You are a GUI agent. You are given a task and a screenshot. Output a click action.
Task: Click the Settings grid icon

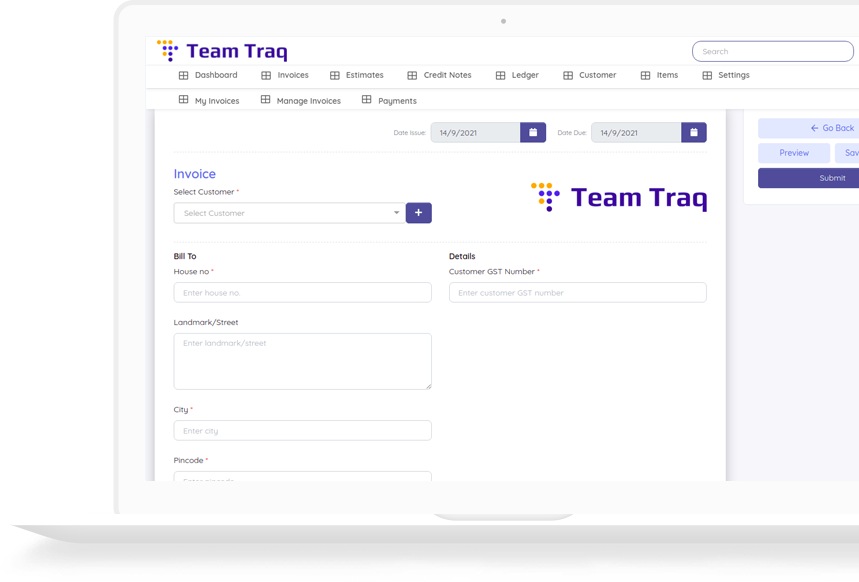(x=707, y=75)
